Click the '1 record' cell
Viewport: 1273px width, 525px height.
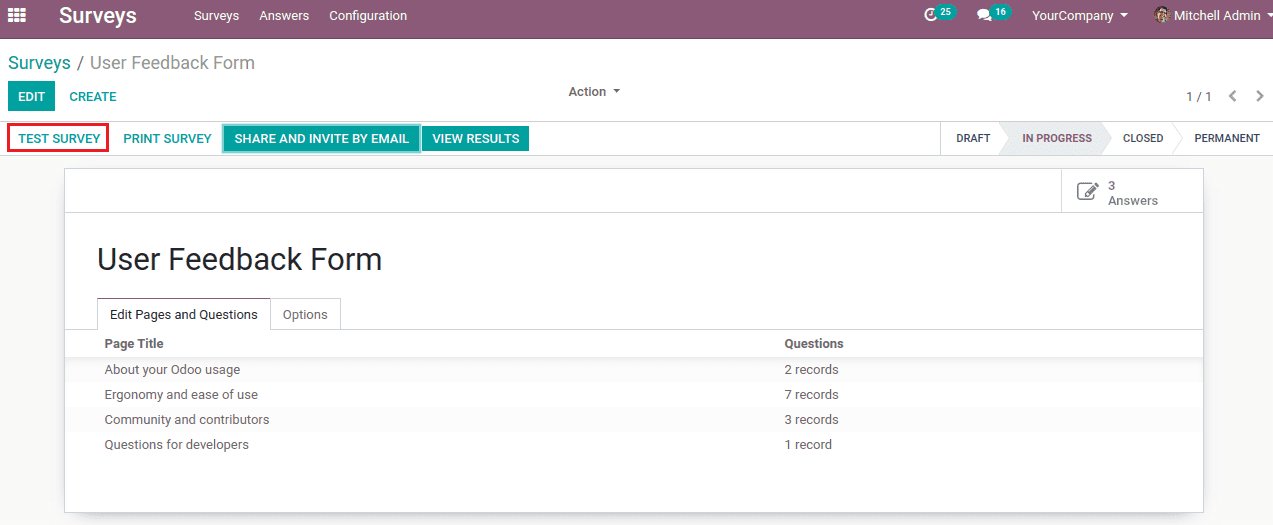point(808,445)
